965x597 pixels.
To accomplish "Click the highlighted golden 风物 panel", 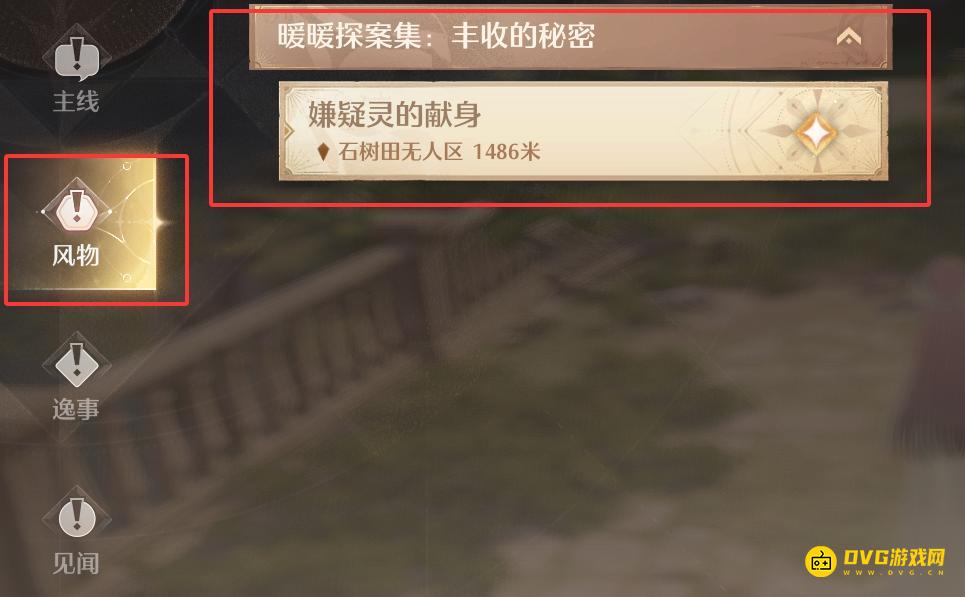I will point(81,224).
